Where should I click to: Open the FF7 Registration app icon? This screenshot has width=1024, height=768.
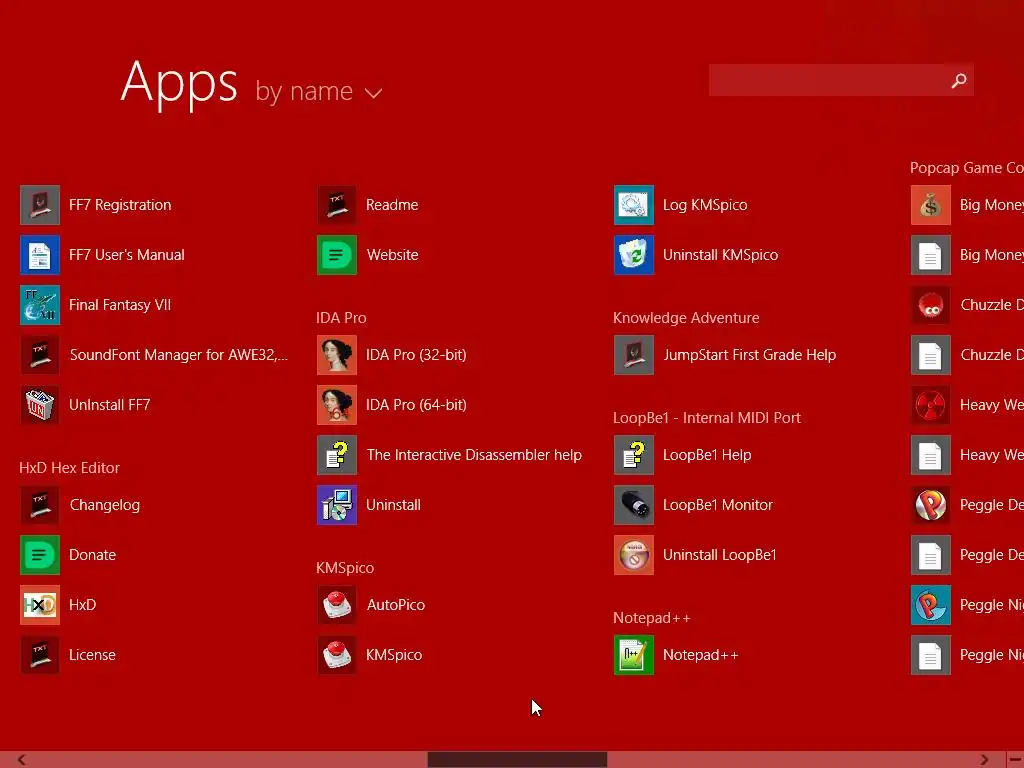click(40, 205)
